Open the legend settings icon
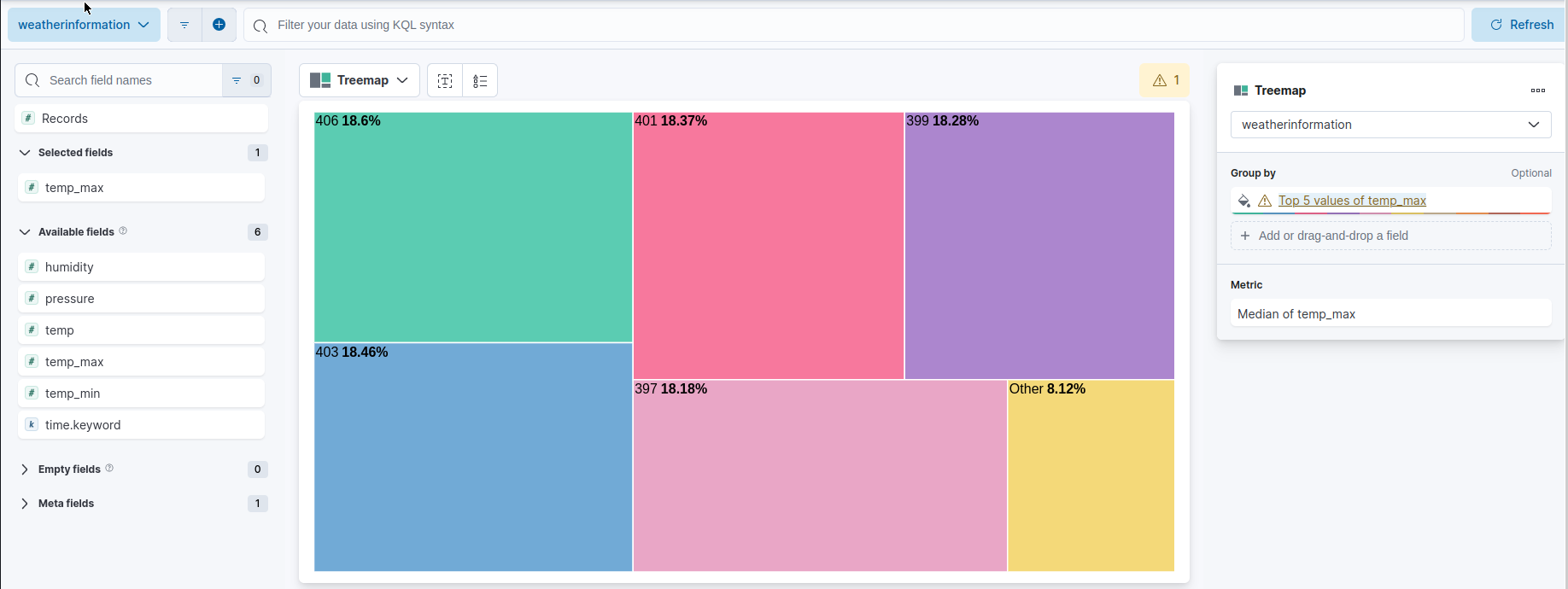The height and width of the screenshot is (589, 1568). point(479,79)
